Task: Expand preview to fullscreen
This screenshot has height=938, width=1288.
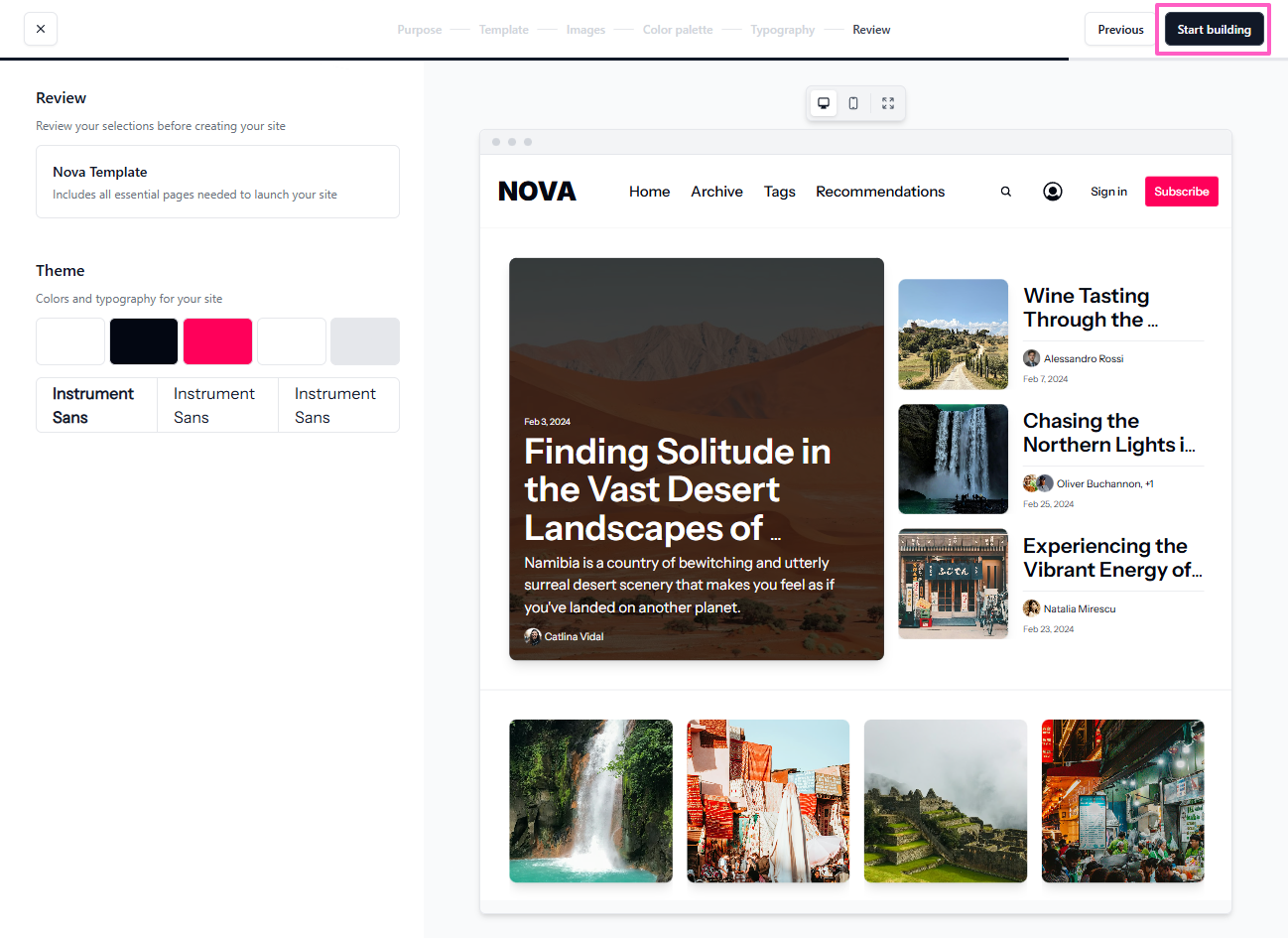Action: (x=888, y=103)
